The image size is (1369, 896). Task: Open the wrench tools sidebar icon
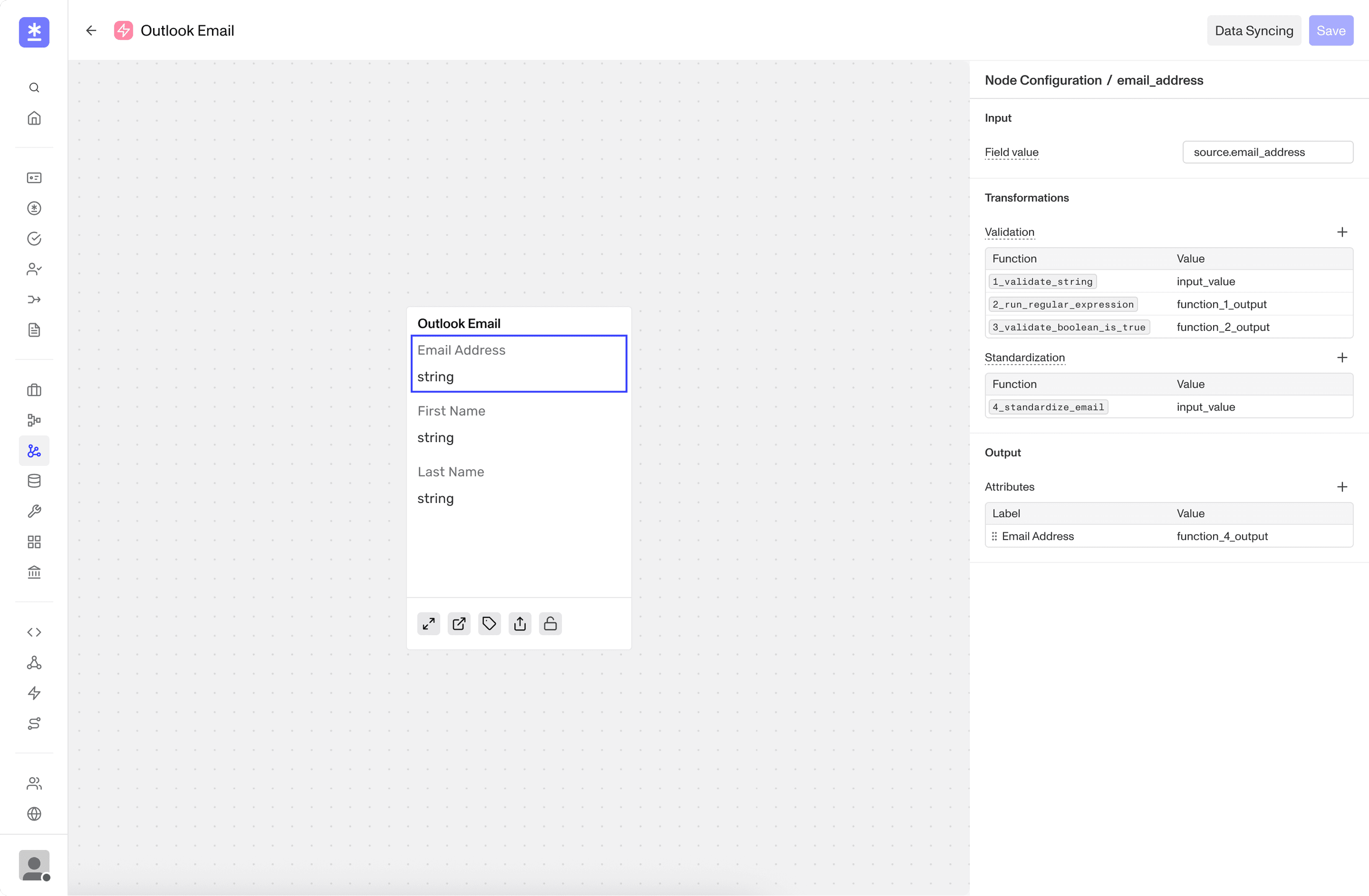point(34,511)
